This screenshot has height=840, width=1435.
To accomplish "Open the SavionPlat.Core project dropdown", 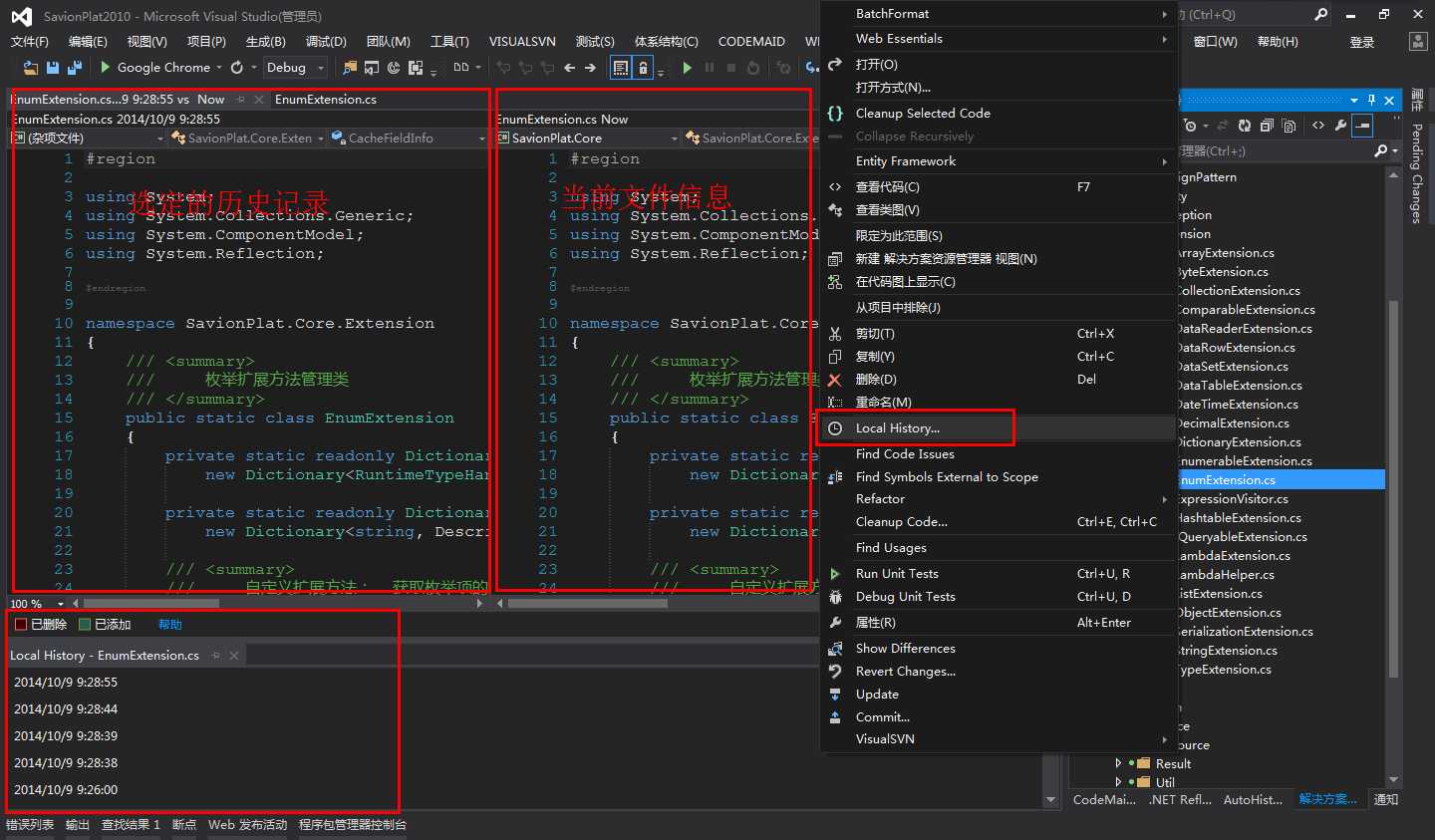I will 587,139.
